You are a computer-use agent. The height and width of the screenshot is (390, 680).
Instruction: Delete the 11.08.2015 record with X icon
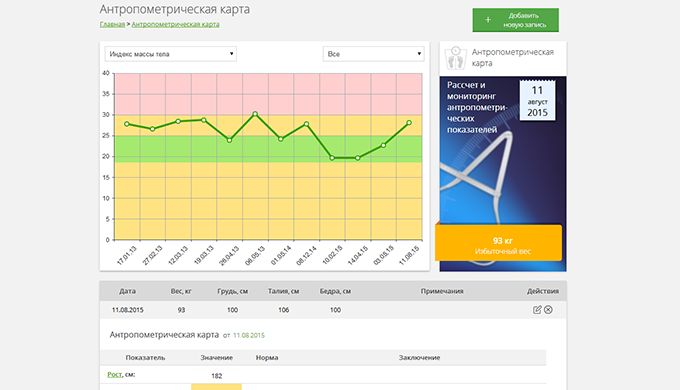click(548, 309)
